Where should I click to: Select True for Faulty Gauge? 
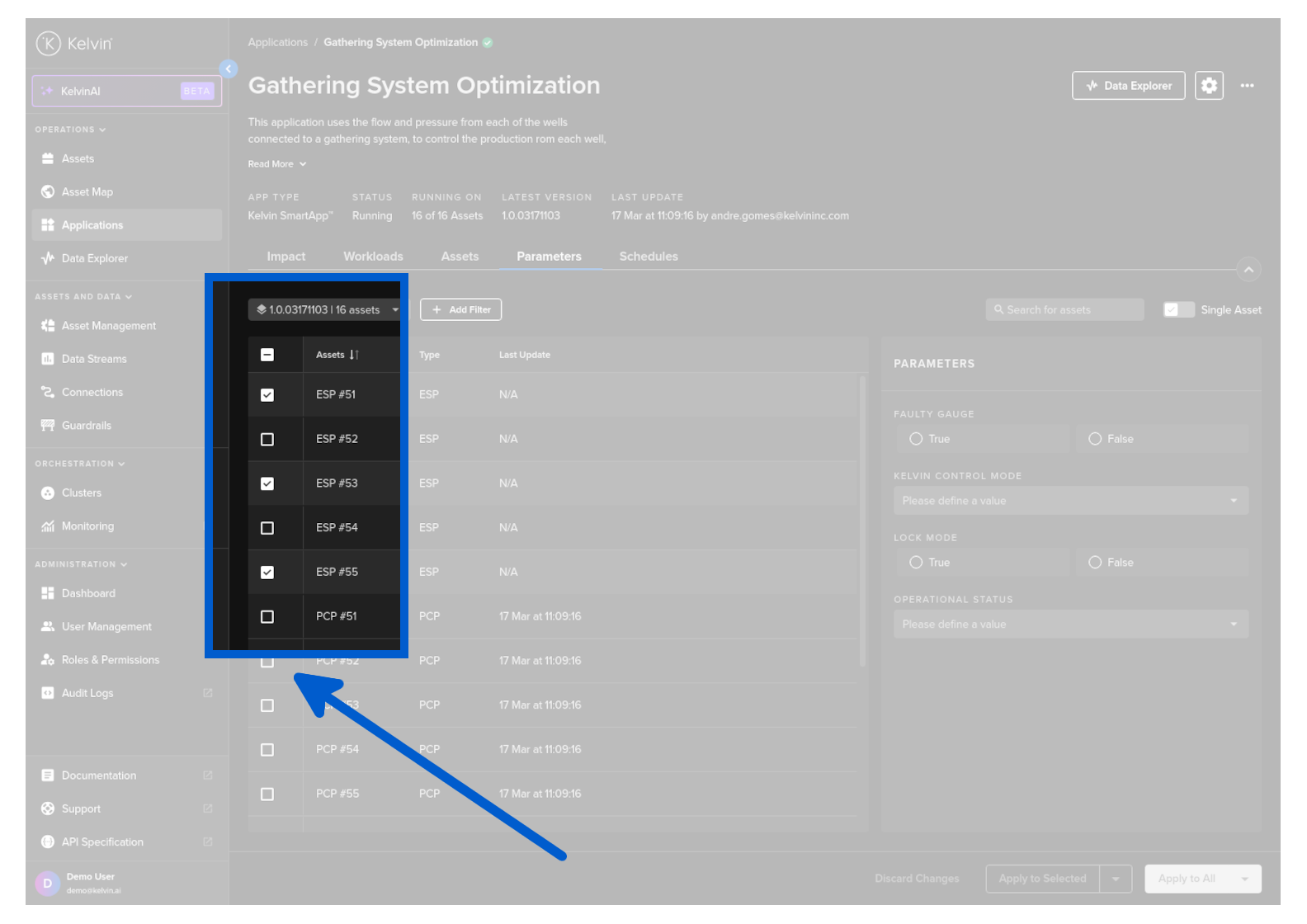(916, 439)
